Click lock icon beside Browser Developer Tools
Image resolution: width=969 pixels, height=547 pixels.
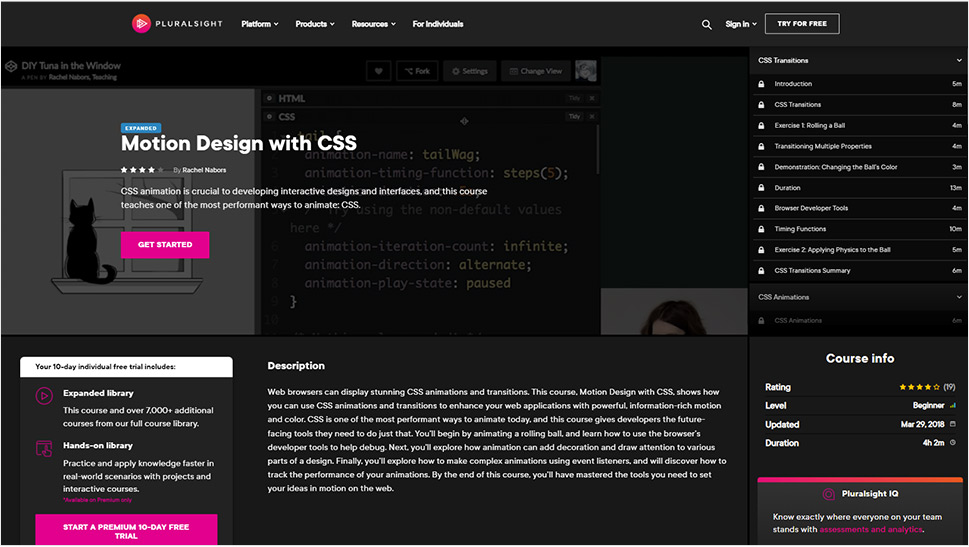tap(761, 208)
